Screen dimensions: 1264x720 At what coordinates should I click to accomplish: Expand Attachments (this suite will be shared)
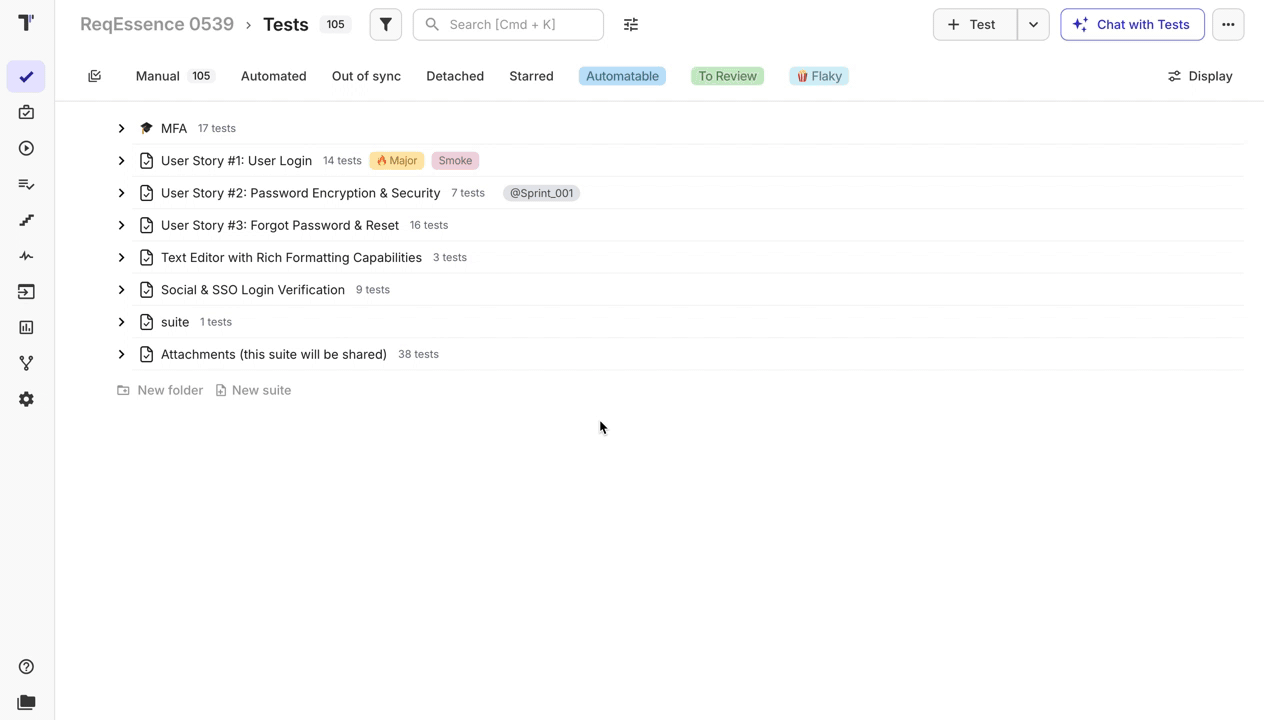(121, 354)
